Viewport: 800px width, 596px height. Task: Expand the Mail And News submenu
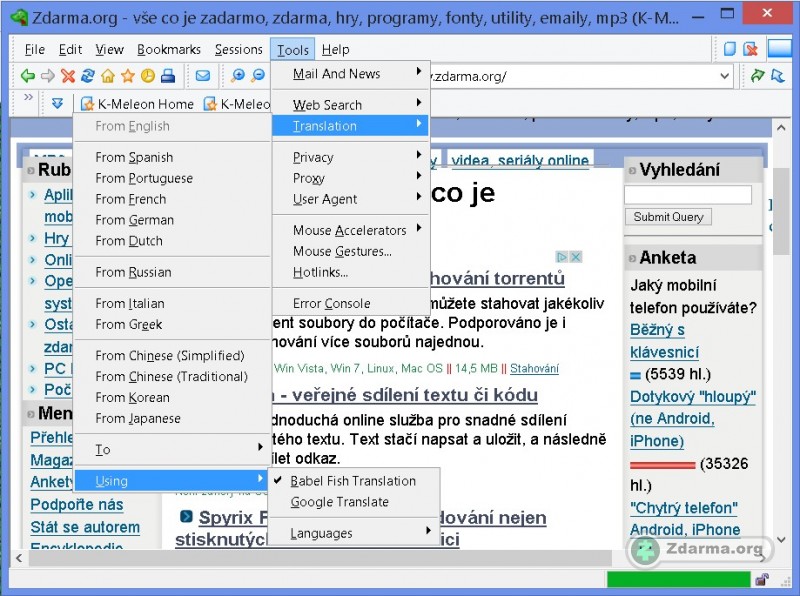pyautogui.click(x=351, y=74)
